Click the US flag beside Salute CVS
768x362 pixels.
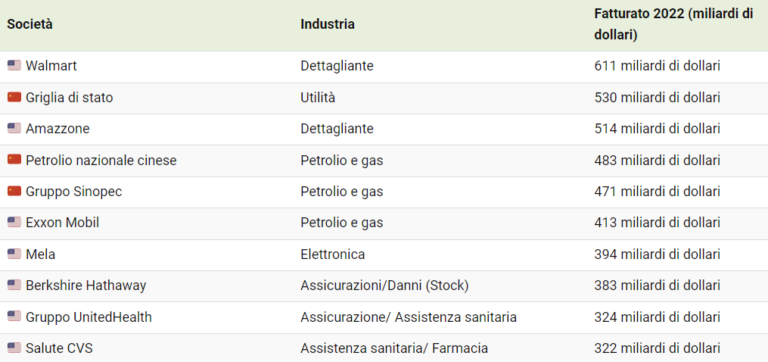point(14,348)
